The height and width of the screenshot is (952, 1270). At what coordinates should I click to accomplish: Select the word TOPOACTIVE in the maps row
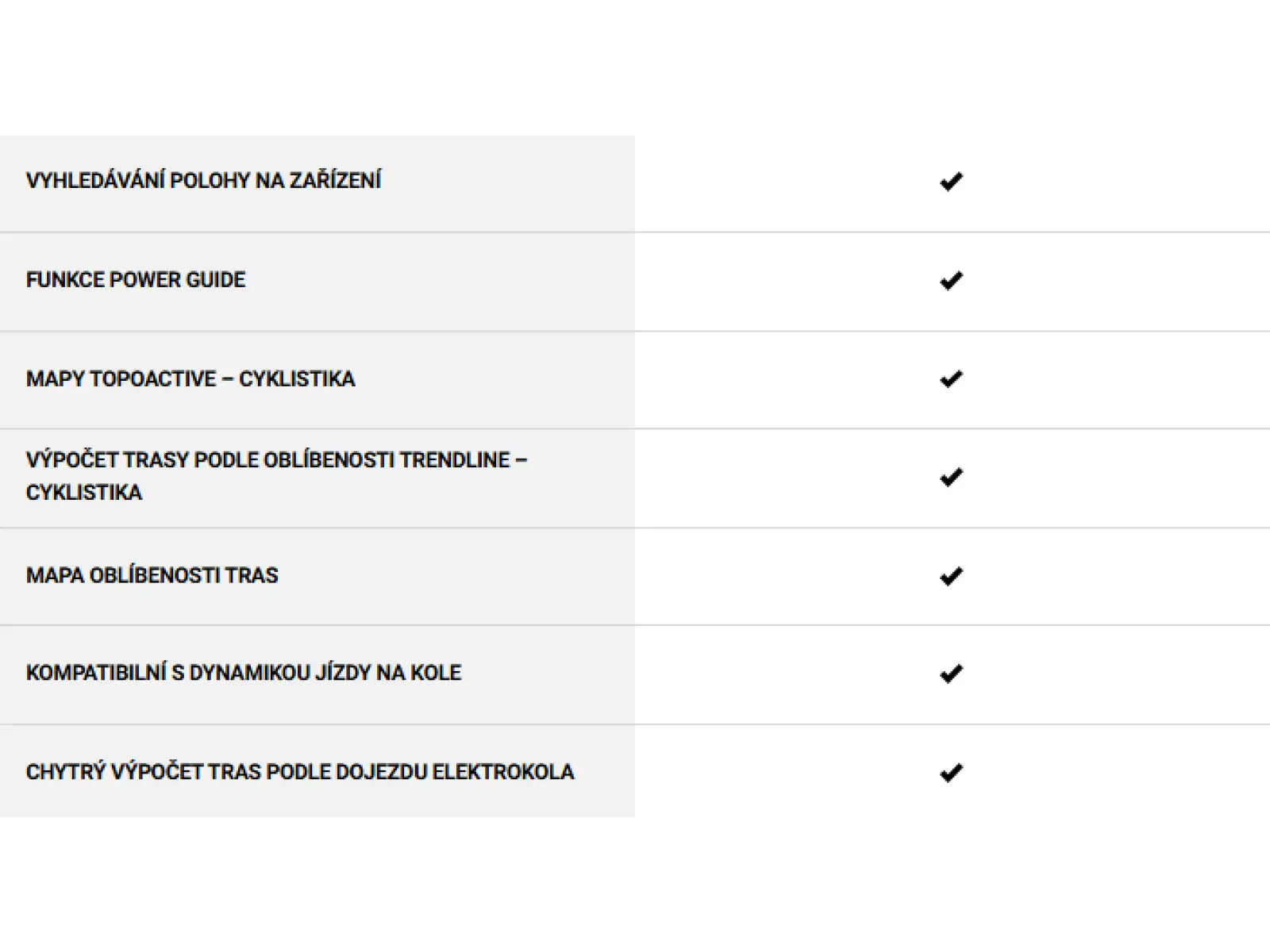[152, 379]
